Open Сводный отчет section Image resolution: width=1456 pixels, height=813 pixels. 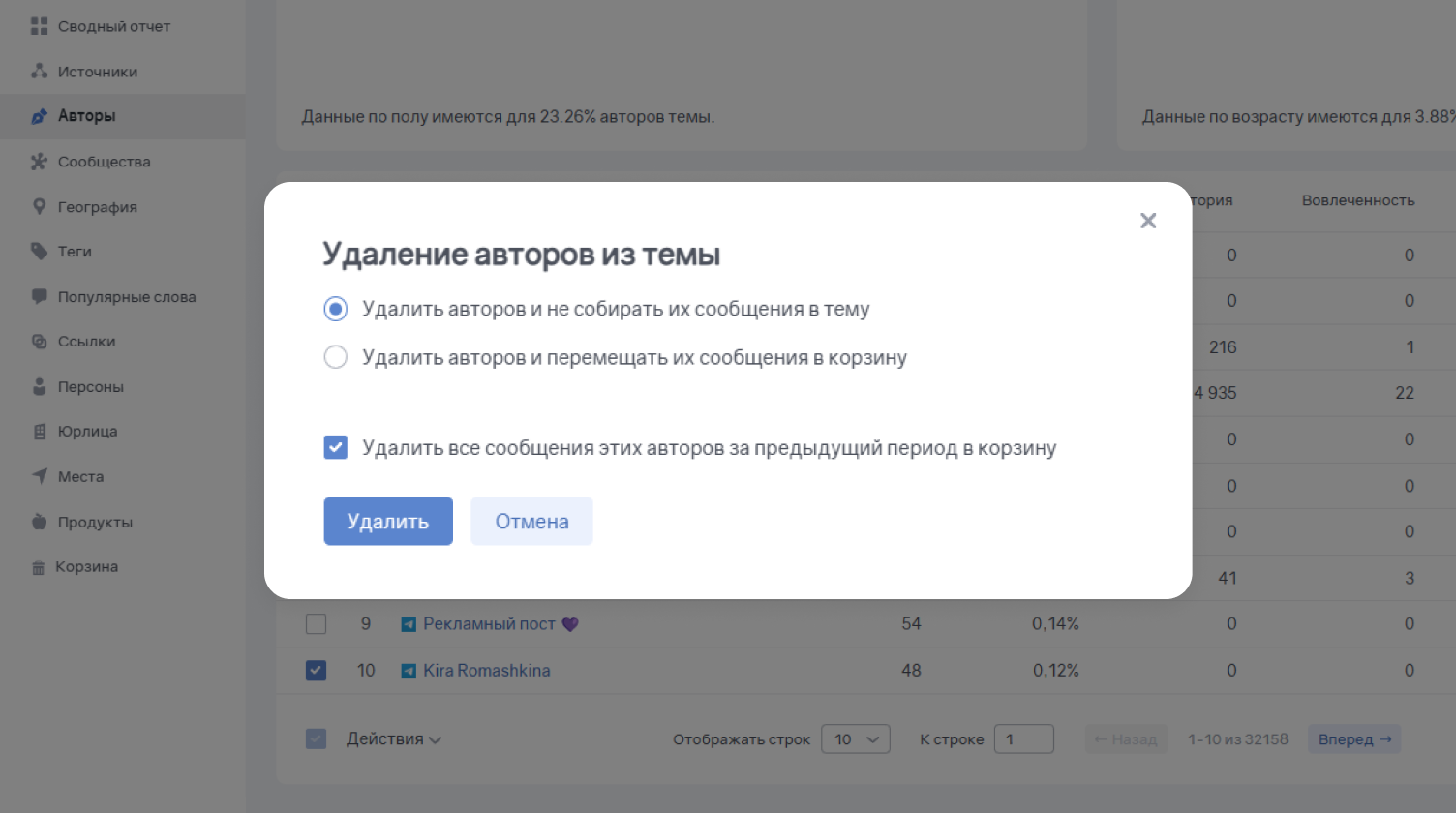click(x=114, y=26)
